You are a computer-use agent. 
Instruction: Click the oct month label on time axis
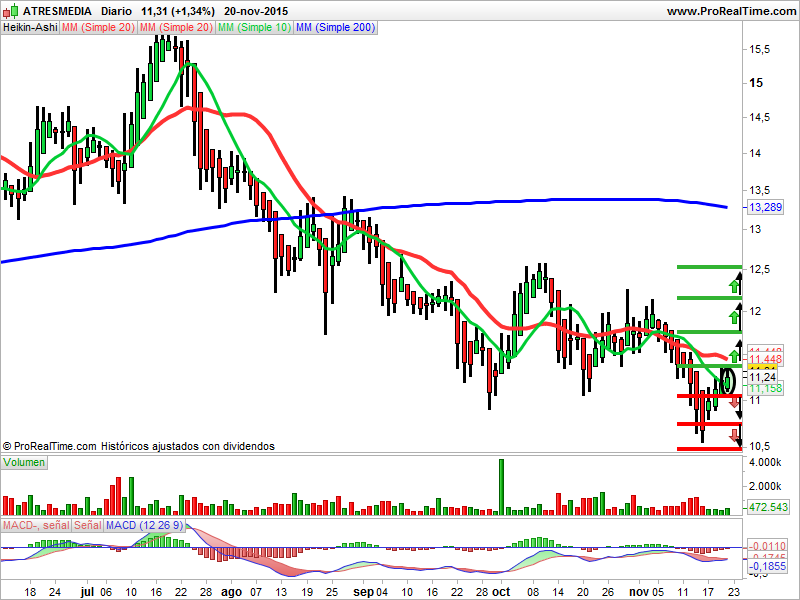(501, 592)
